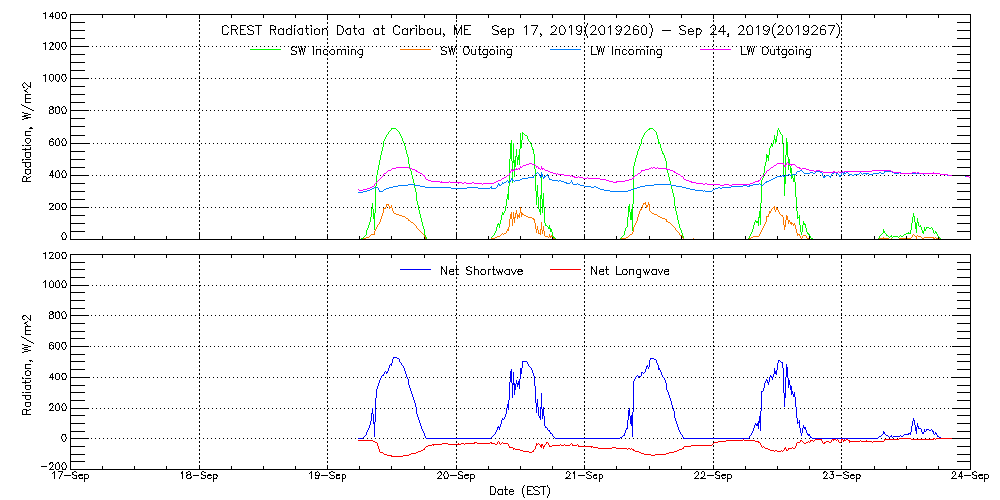1000x500 pixels.
Task: Select the 24-Sep x-axis tick label
Action: coord(969,477)
